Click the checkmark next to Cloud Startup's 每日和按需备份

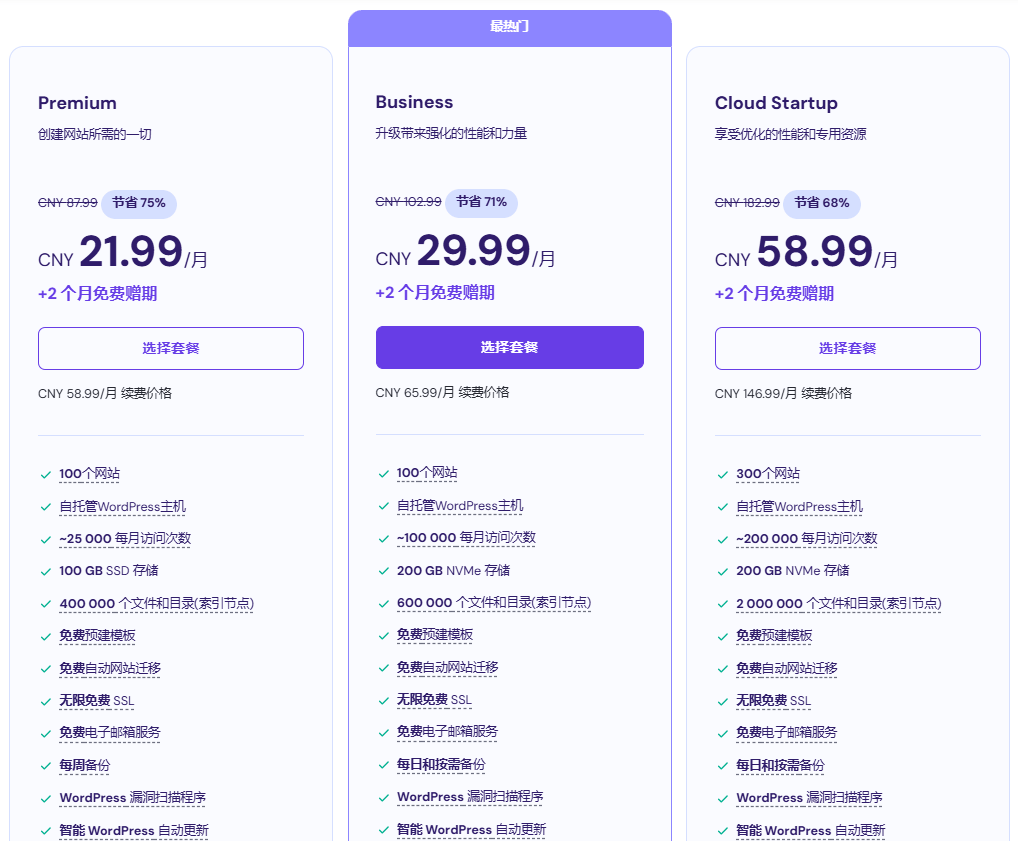click(722, 765)
